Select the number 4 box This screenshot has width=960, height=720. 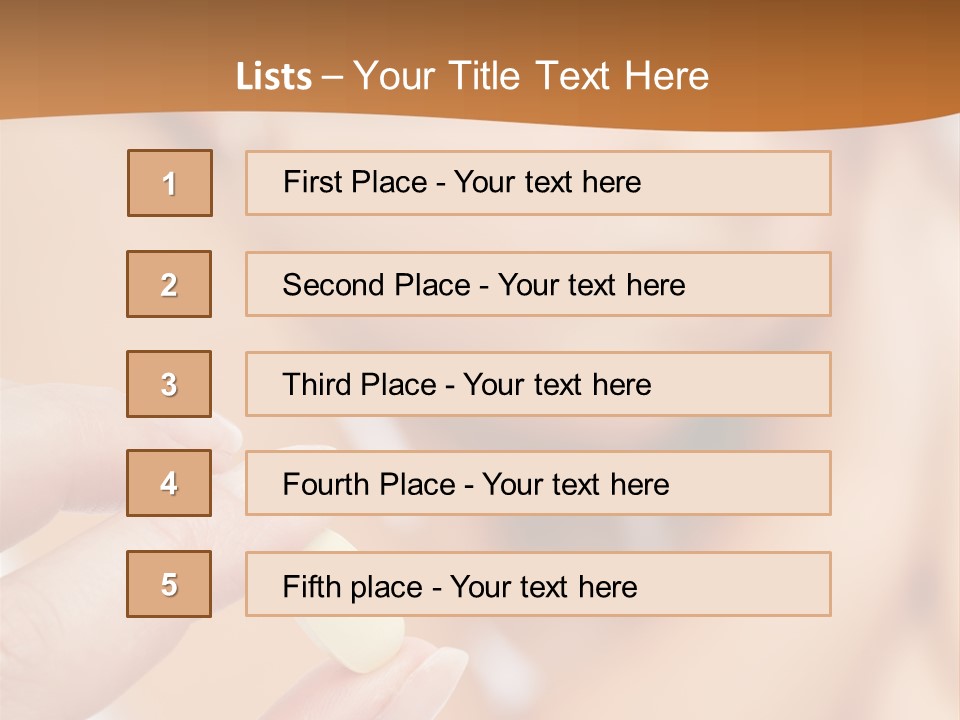click(169, 483)
